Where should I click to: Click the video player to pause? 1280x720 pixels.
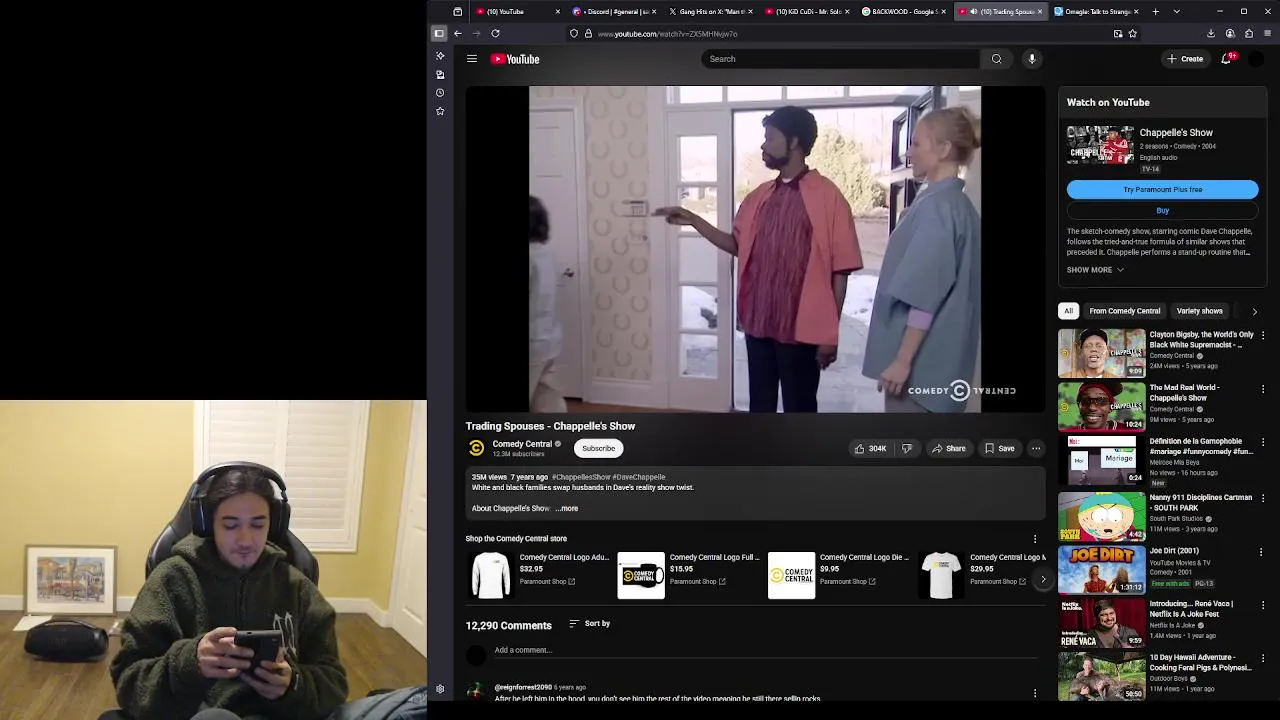(755, 249)
